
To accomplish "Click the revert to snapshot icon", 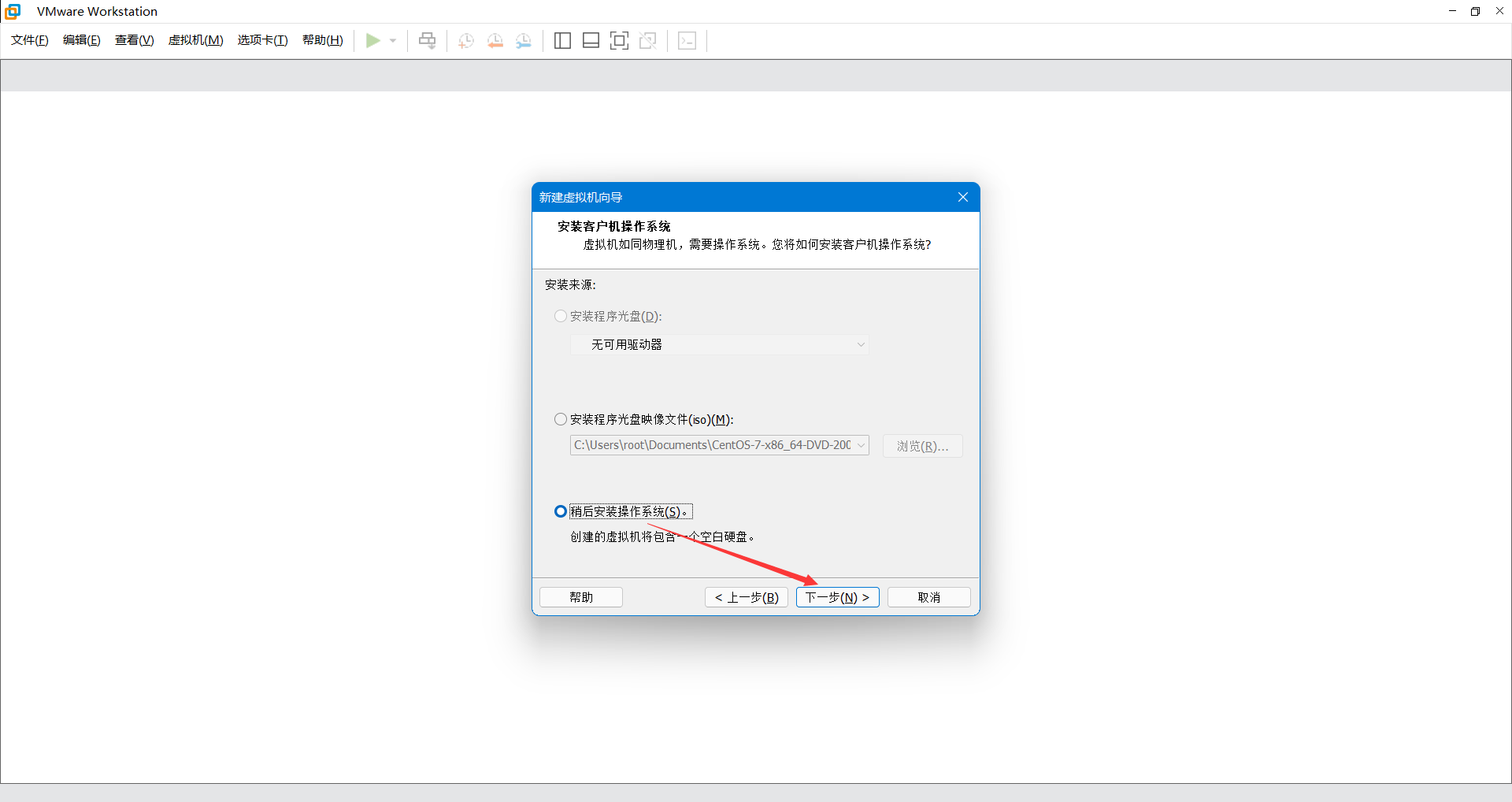I will 495,41.
